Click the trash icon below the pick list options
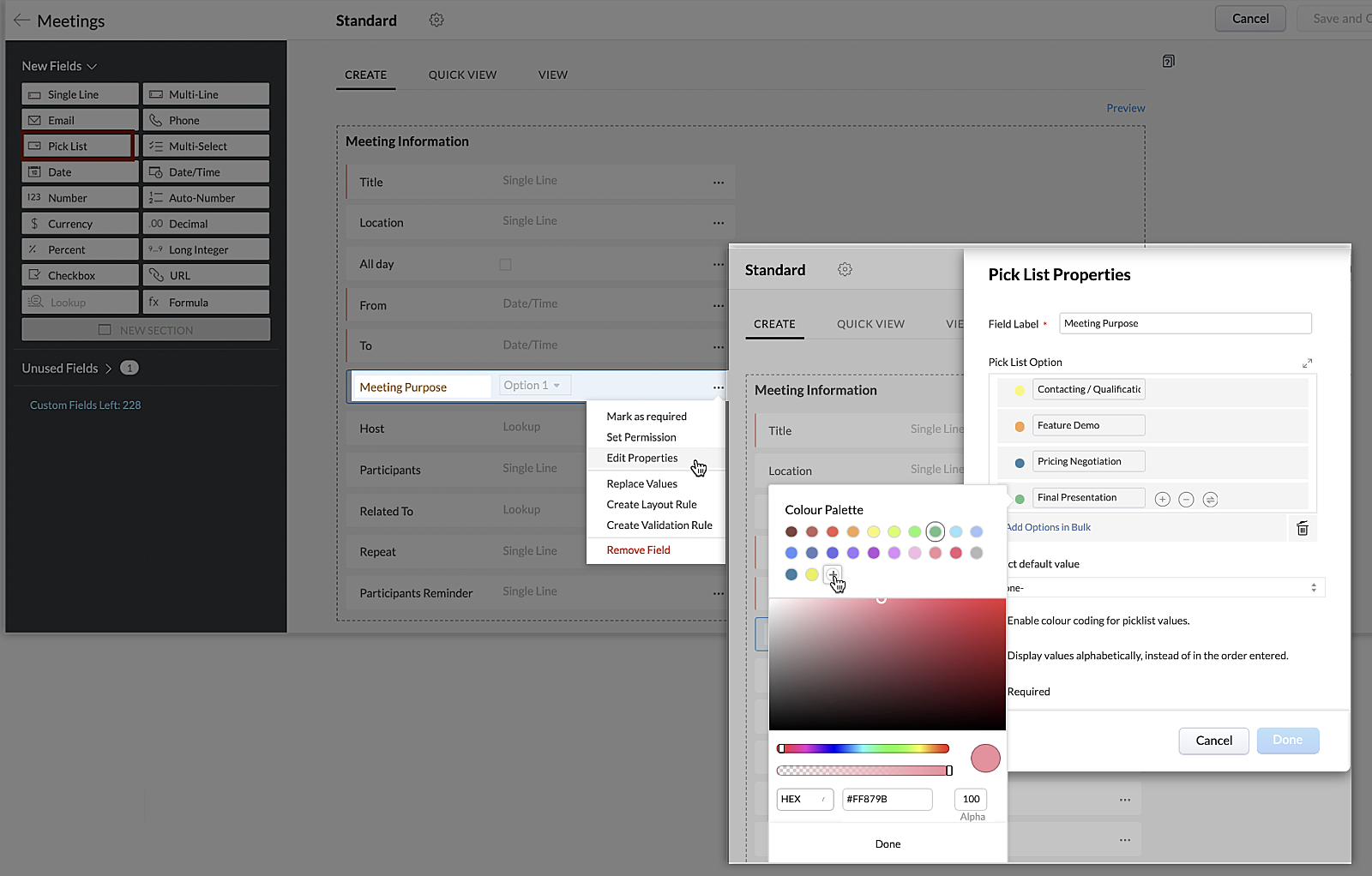This screenshot has height=876, width=1372. [1302, 528]
